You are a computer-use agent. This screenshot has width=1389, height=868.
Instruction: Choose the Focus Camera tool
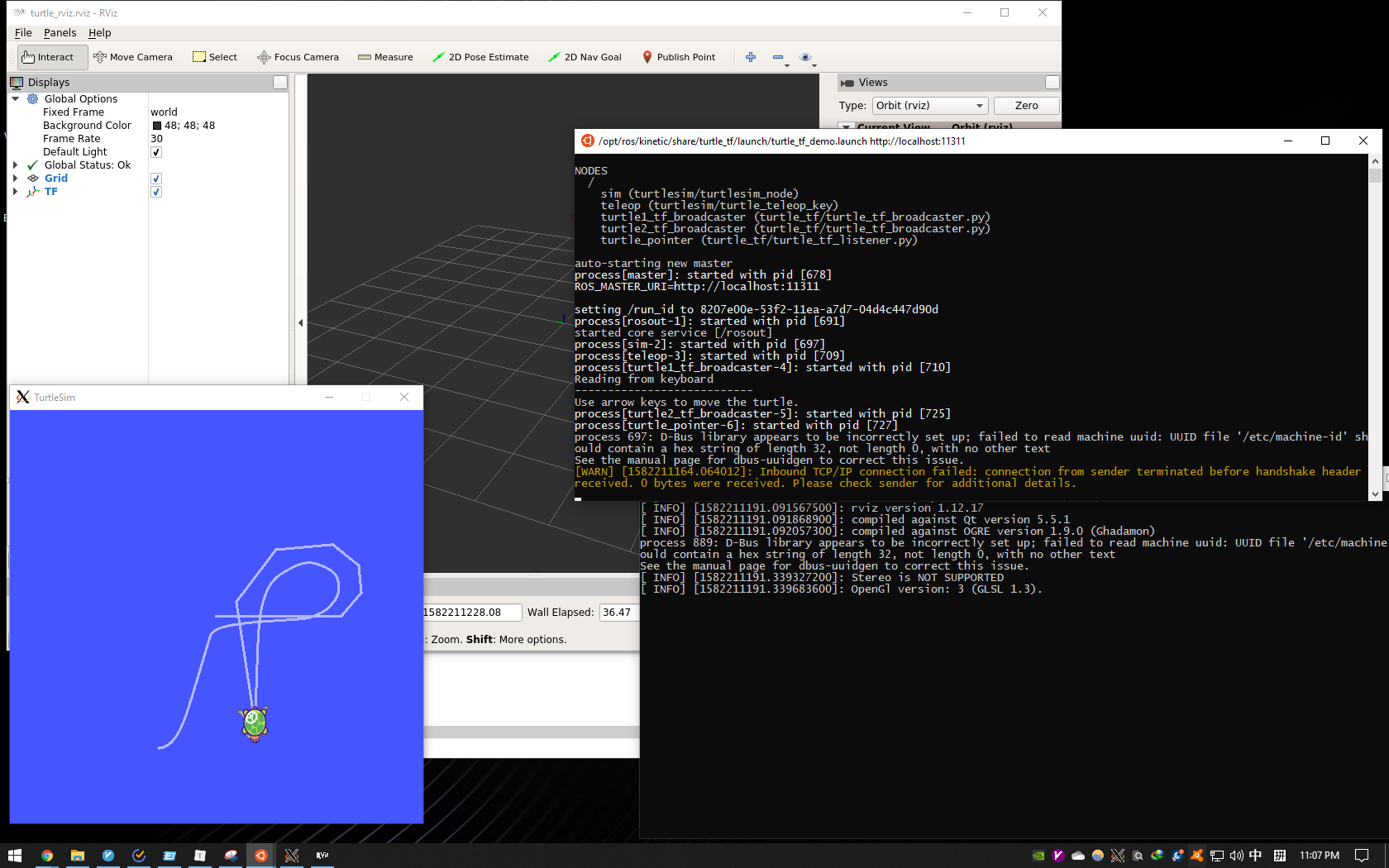(x=298, y=57)
